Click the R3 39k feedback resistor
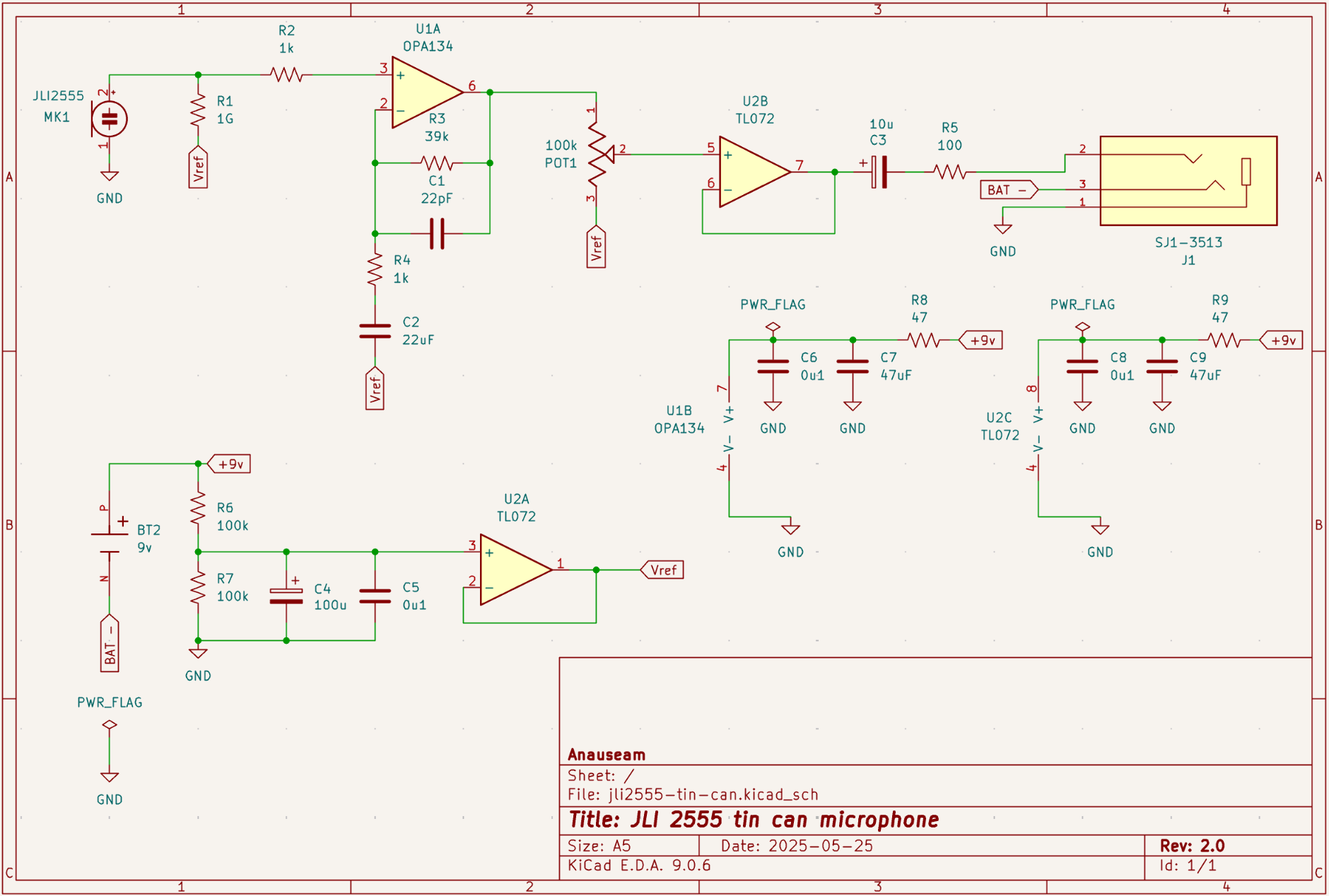 click(x=437, y=163)
